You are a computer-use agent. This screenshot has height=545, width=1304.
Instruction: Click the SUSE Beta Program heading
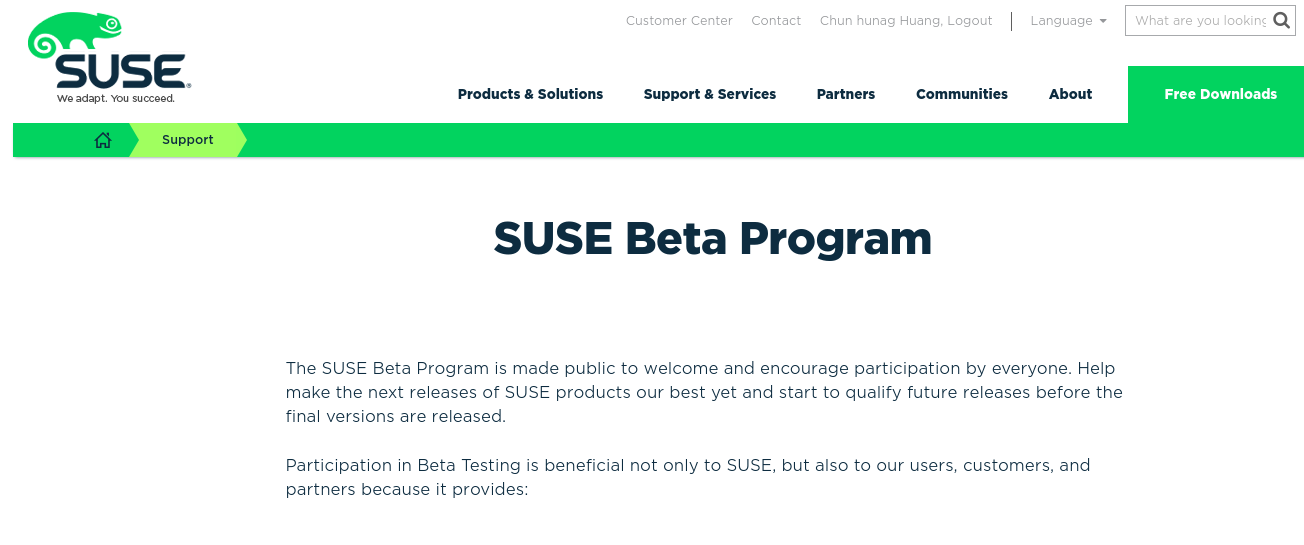[713, 238]
